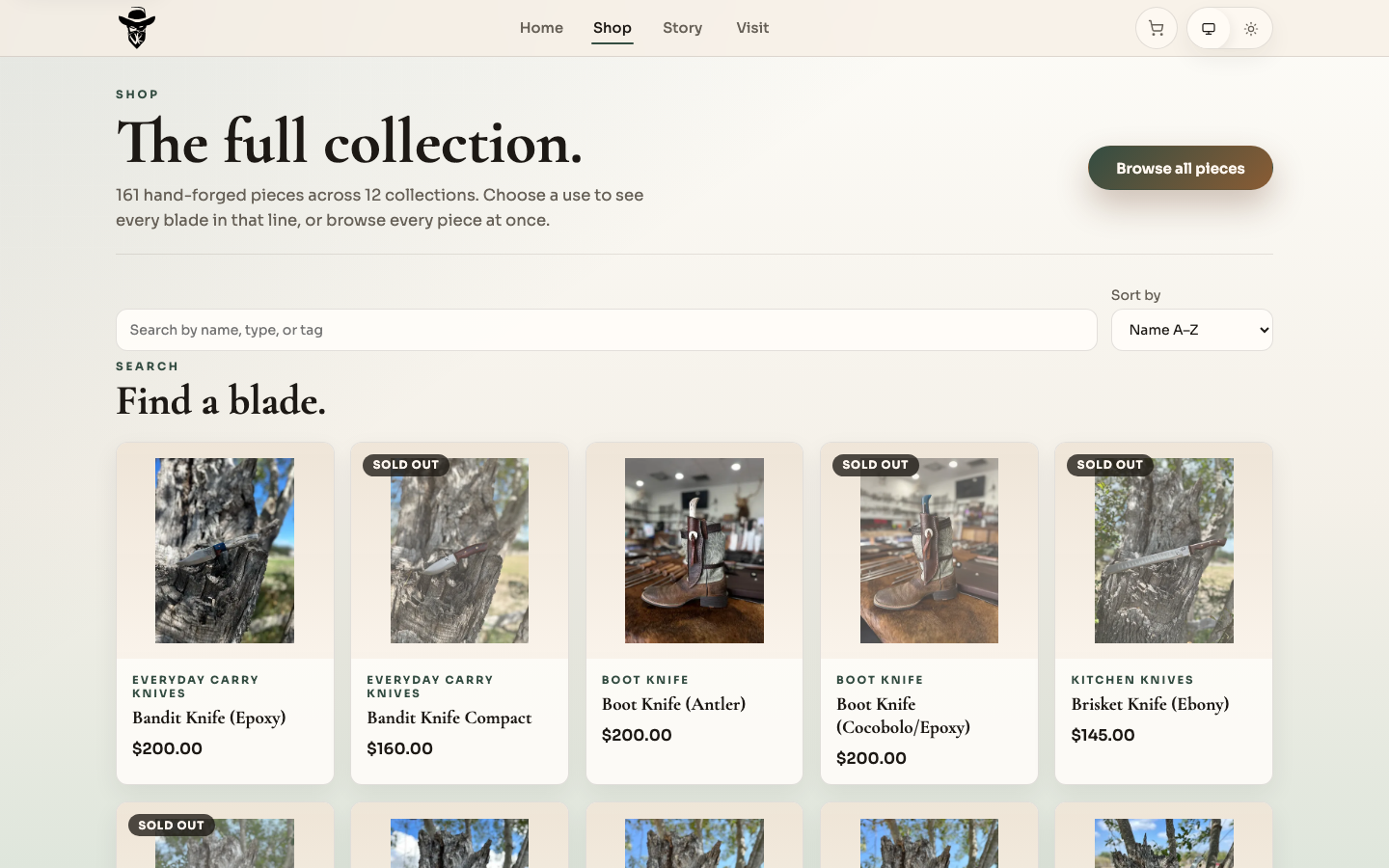Open the Story page
This screenshot has width=1389, height=868.
682,28
